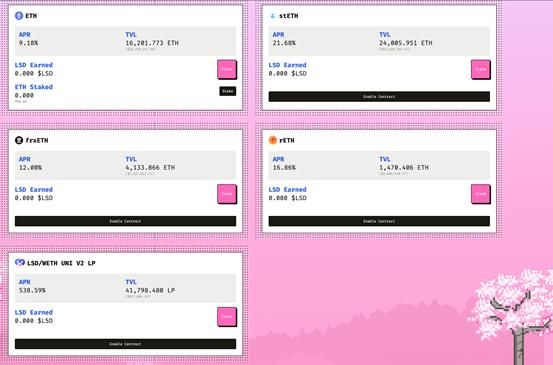The width and height of the screenshot is (553, 365).
Task: Claim LSD rewards in LSD/WETH LP card
Action: [x=227, y=317]
